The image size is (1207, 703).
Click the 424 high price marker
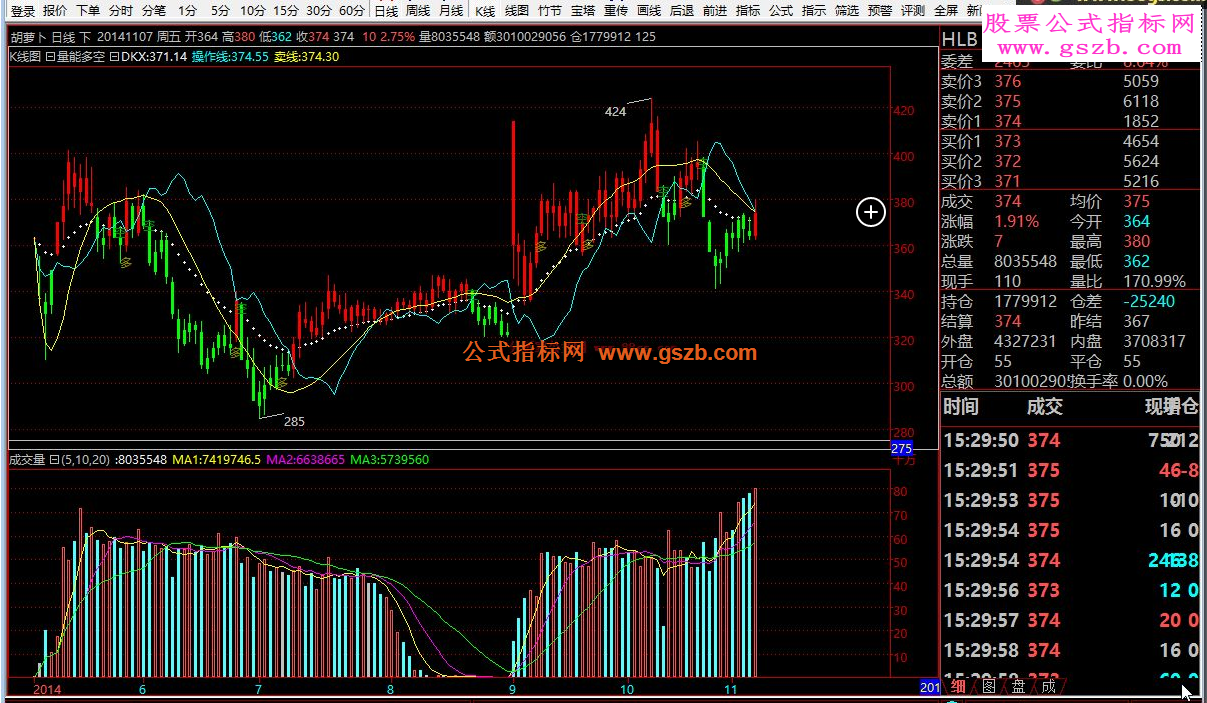click(x=615, y=112)
